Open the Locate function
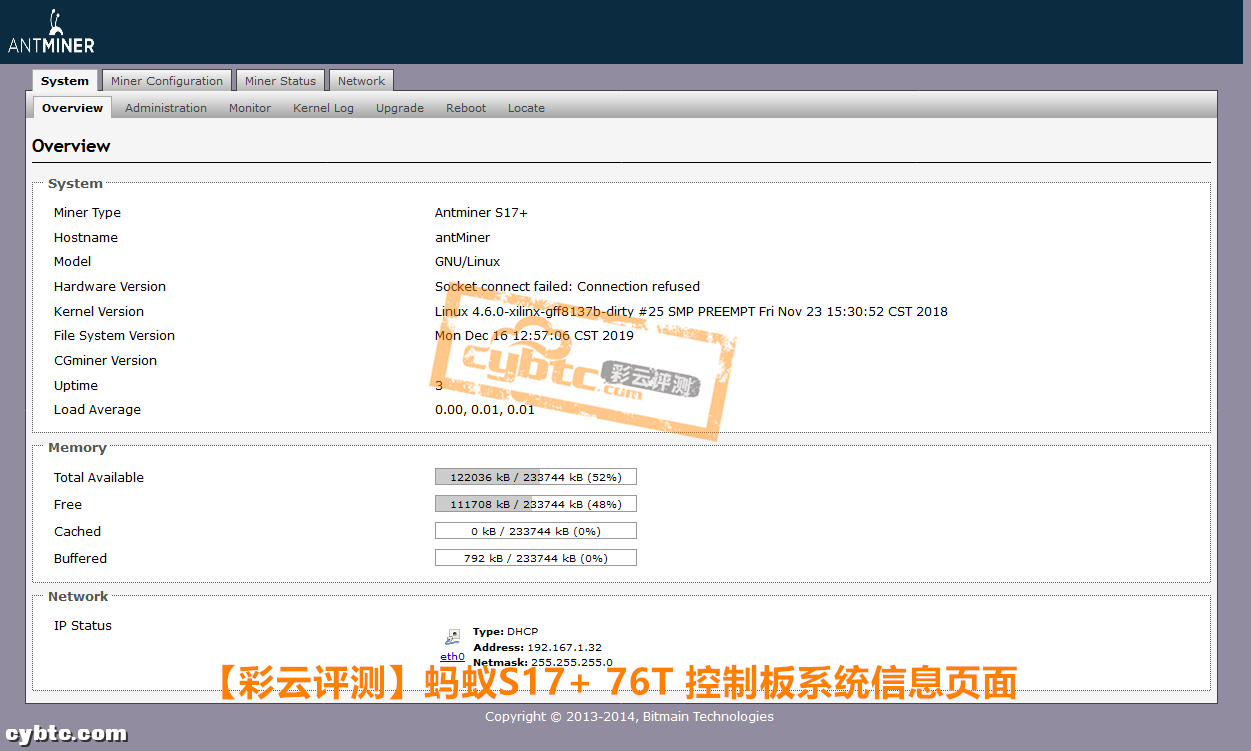This screenshot has height=751, width=1251. click(526, 107)
